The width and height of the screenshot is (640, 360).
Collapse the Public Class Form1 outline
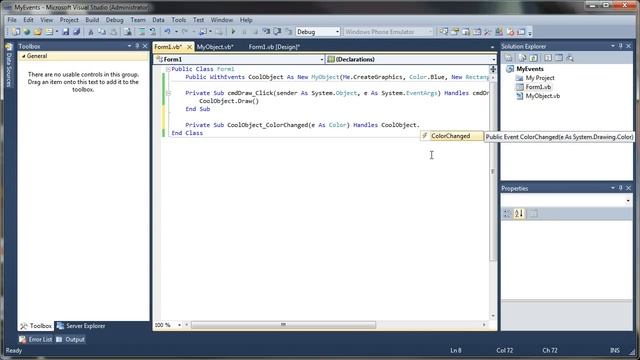coord(168,69)
